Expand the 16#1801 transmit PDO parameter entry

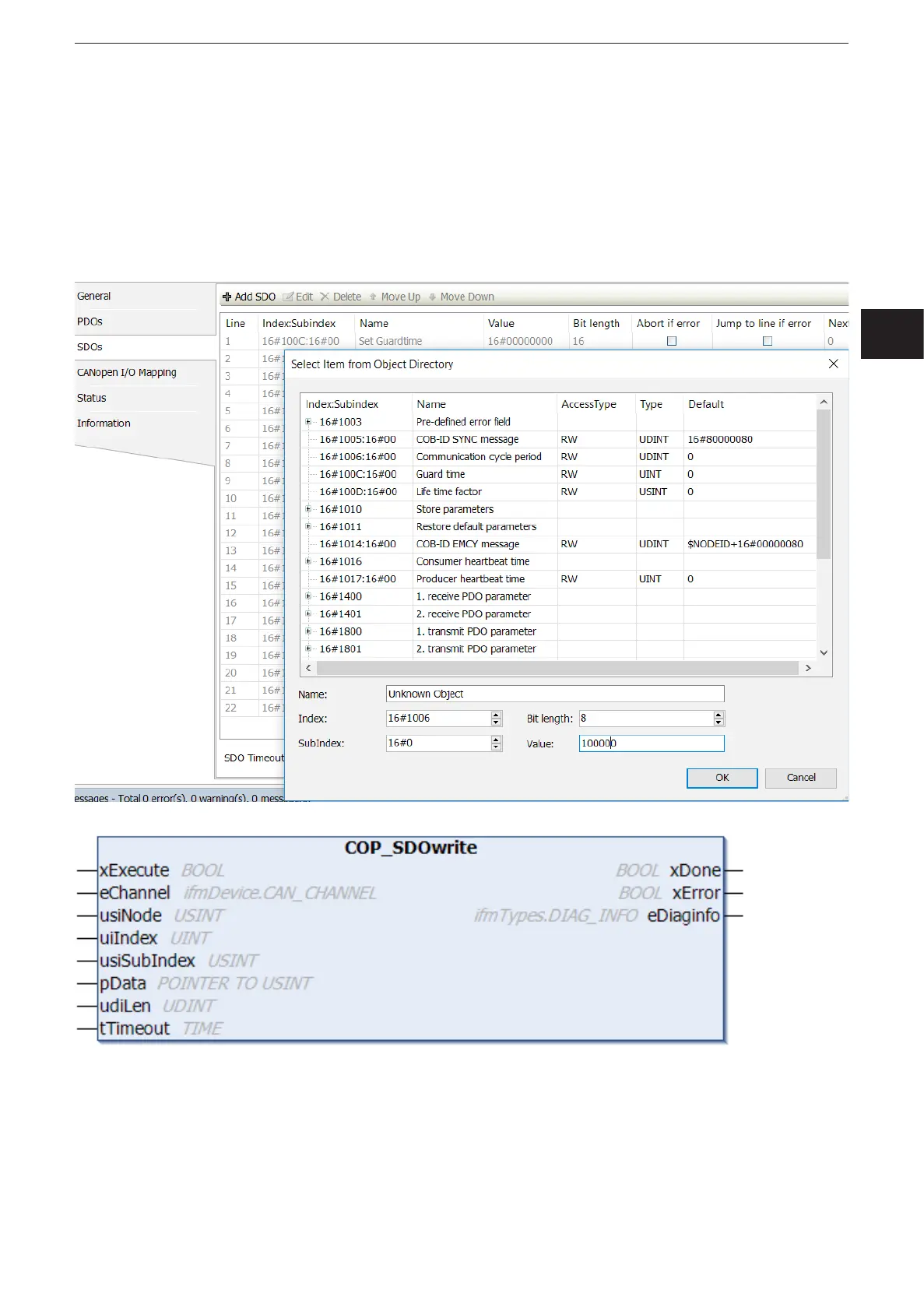(308, 648)
